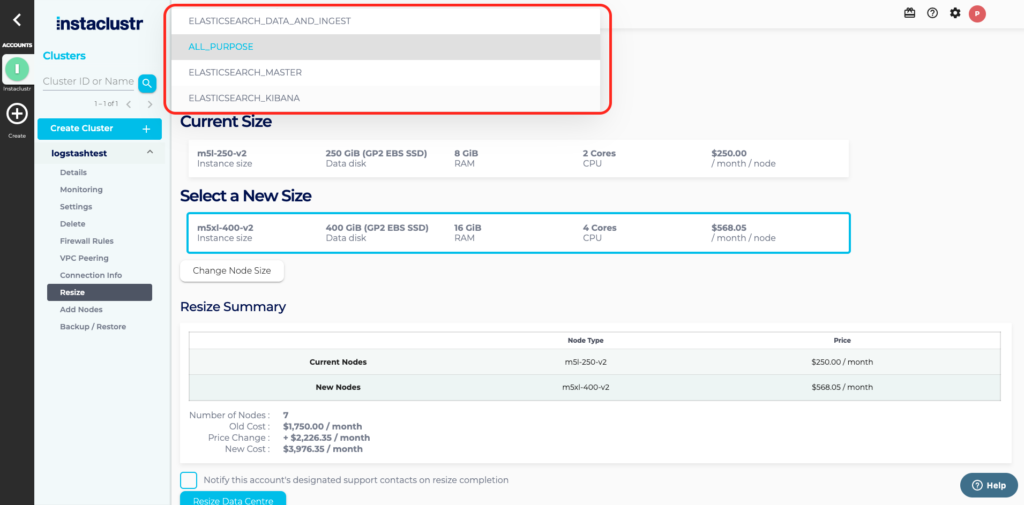1024x505 pixels.
Task: Select the Instaclustr account avatar
Action: (x=16, y=69)
